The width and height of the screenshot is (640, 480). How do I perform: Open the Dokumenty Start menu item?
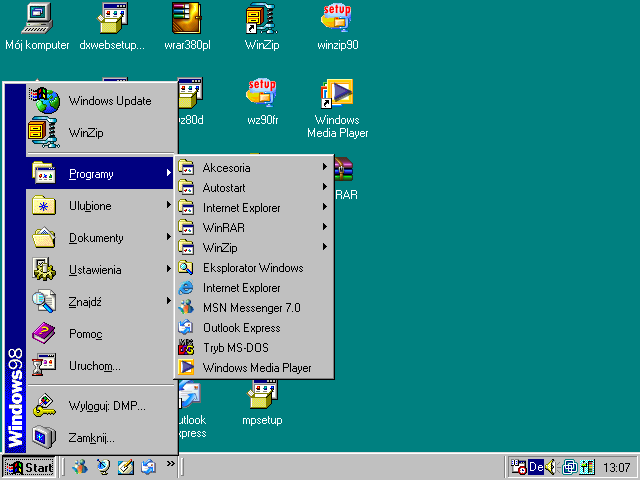pyautogui.click(x=102, y=238)
